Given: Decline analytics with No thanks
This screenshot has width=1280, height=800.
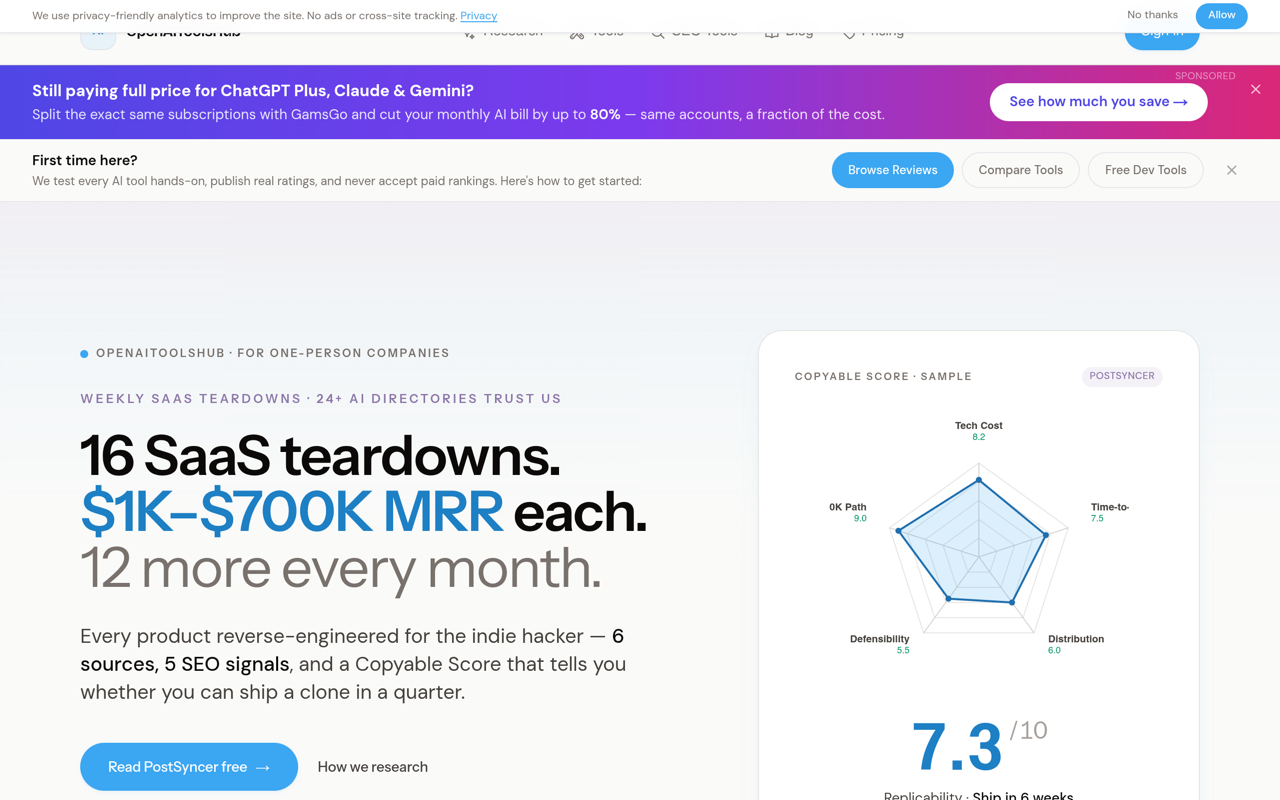Looking at the screenshot, I should coord(1152,15).
